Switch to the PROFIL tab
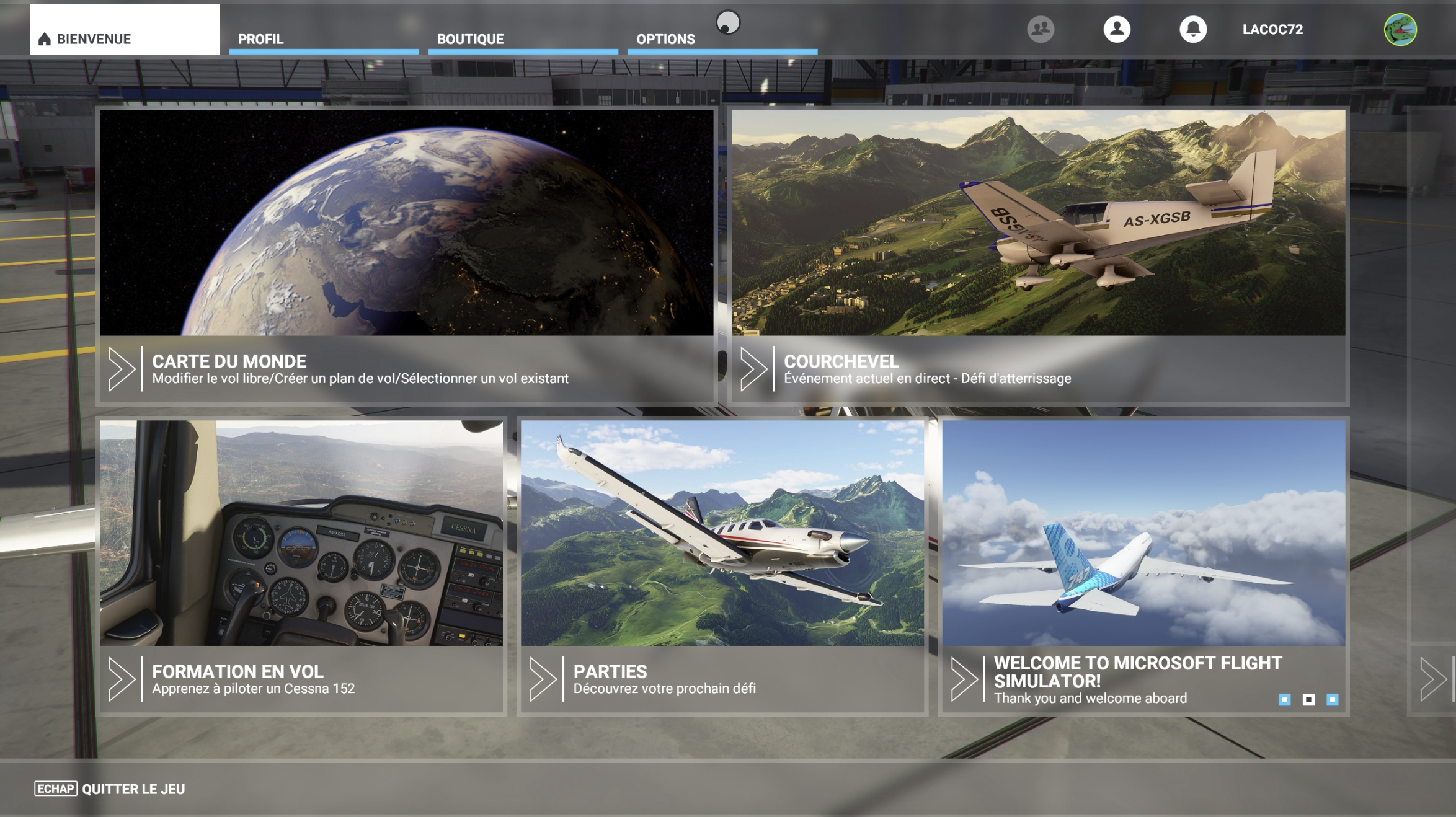Image resolution: width=1456 pixels, height=817 pixels. 324,38
